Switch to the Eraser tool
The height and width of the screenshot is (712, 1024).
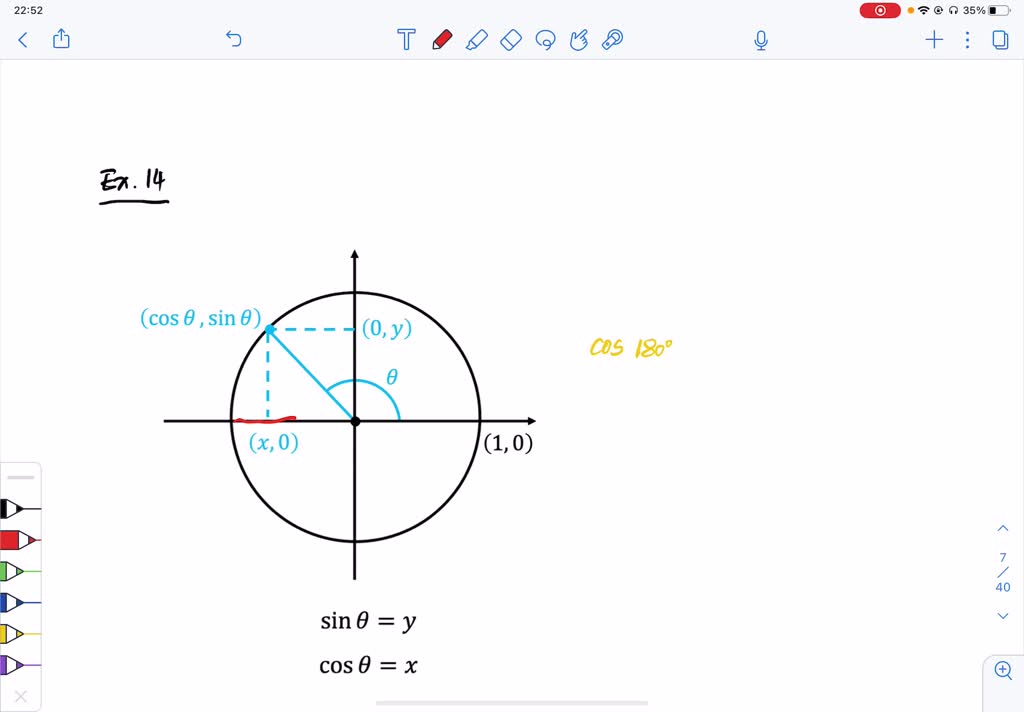coord(511,39)
